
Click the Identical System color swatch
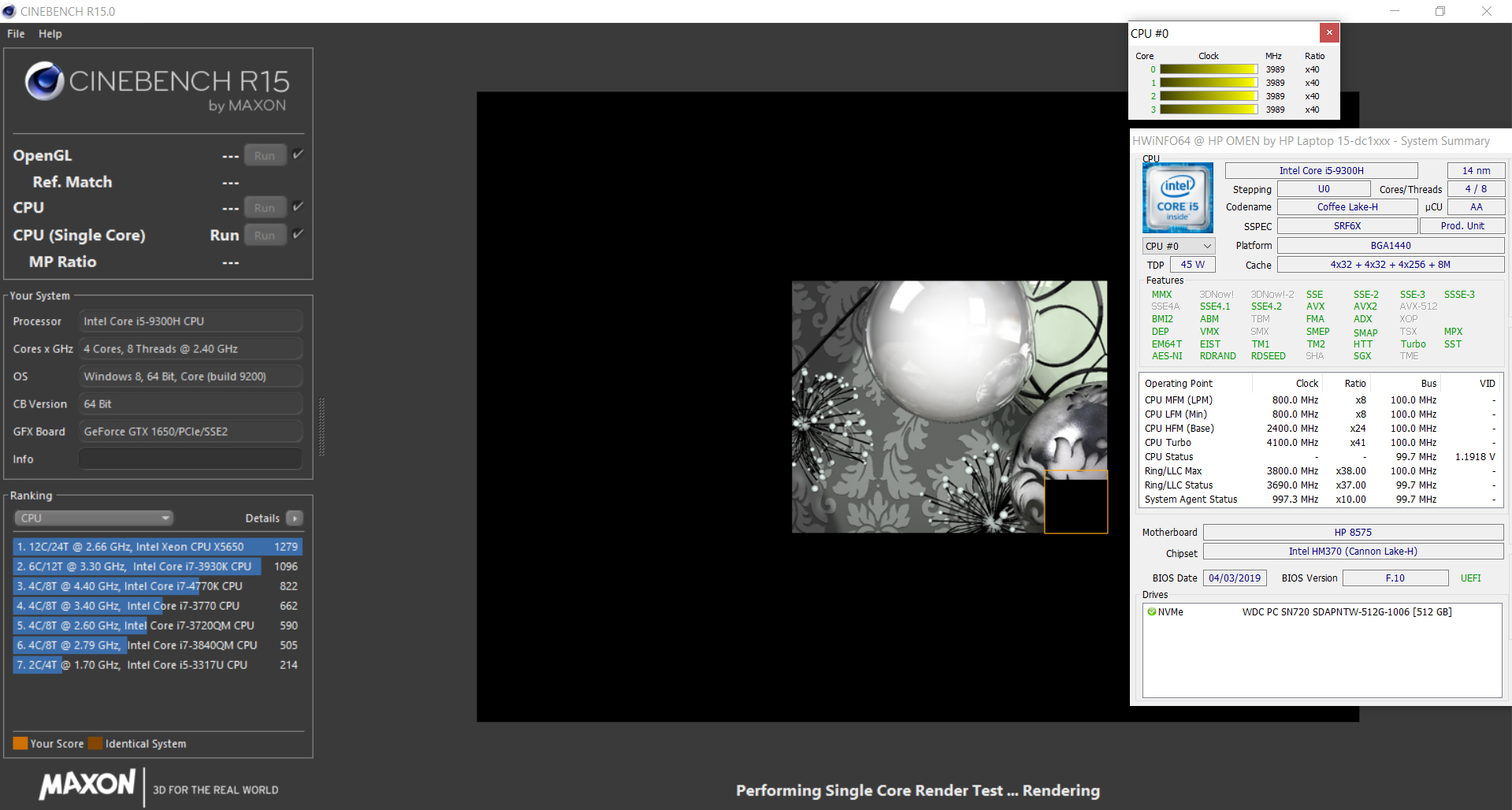95,743
